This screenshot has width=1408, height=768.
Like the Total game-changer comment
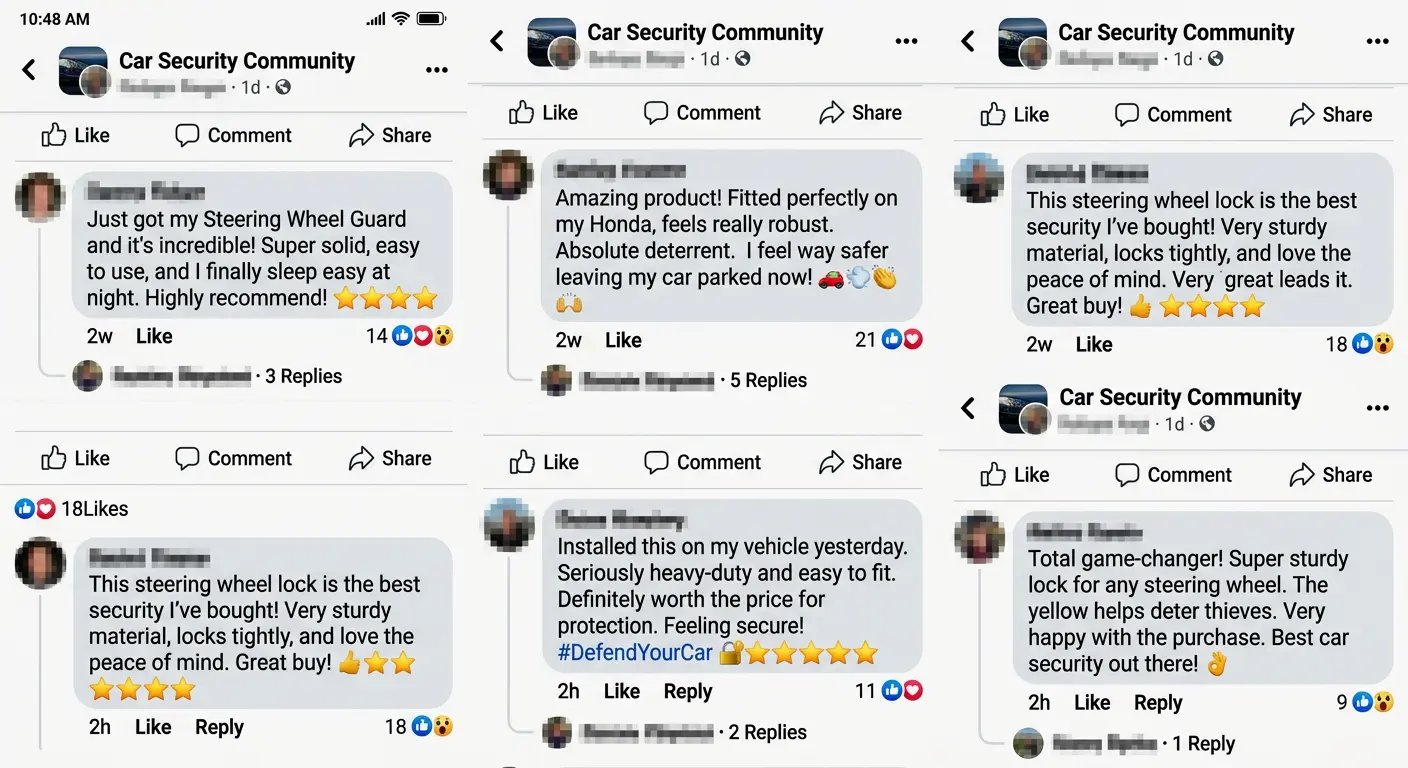pos(1092,702)
